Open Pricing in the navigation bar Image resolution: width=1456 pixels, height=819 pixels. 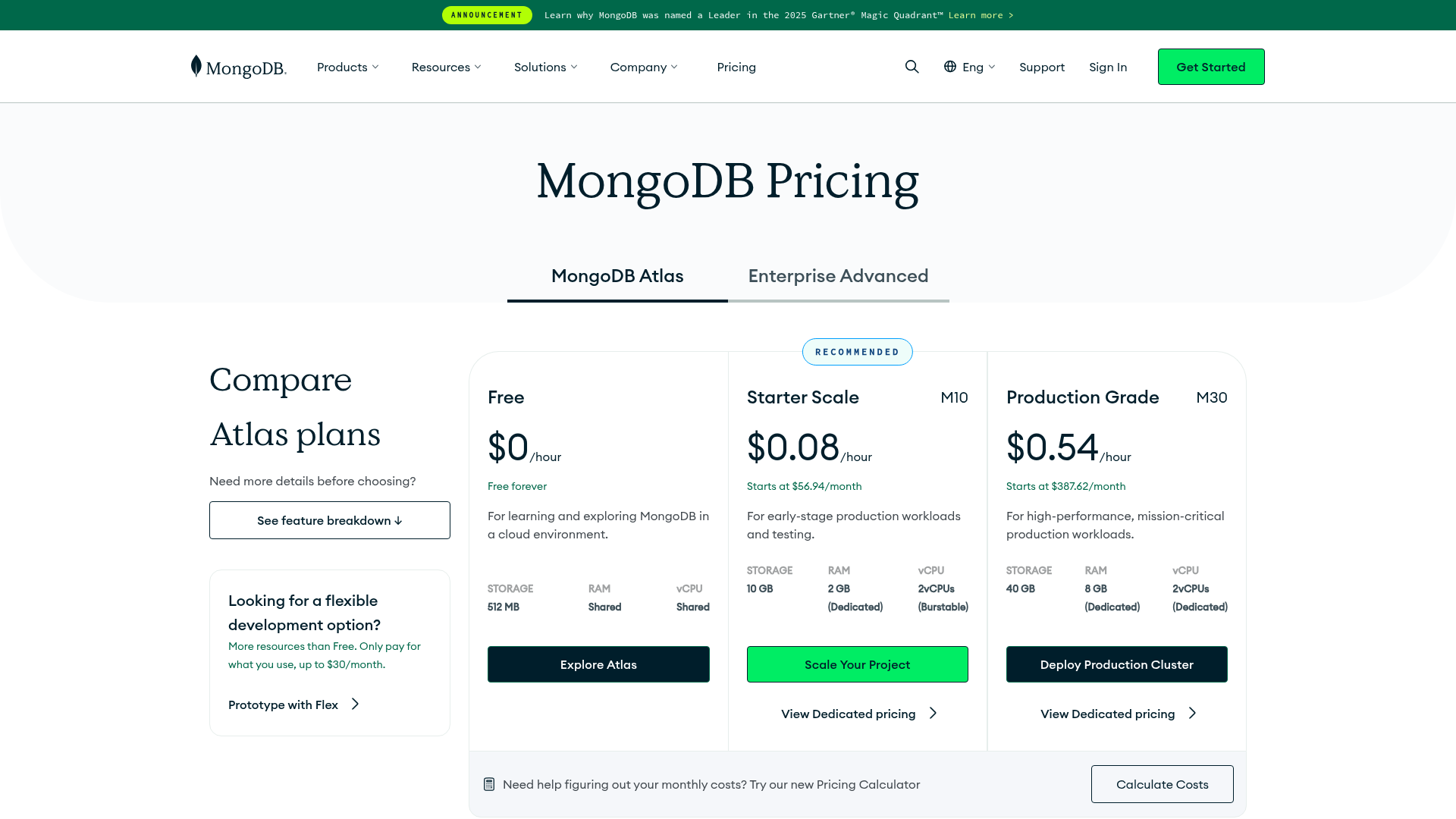point(736,67)
